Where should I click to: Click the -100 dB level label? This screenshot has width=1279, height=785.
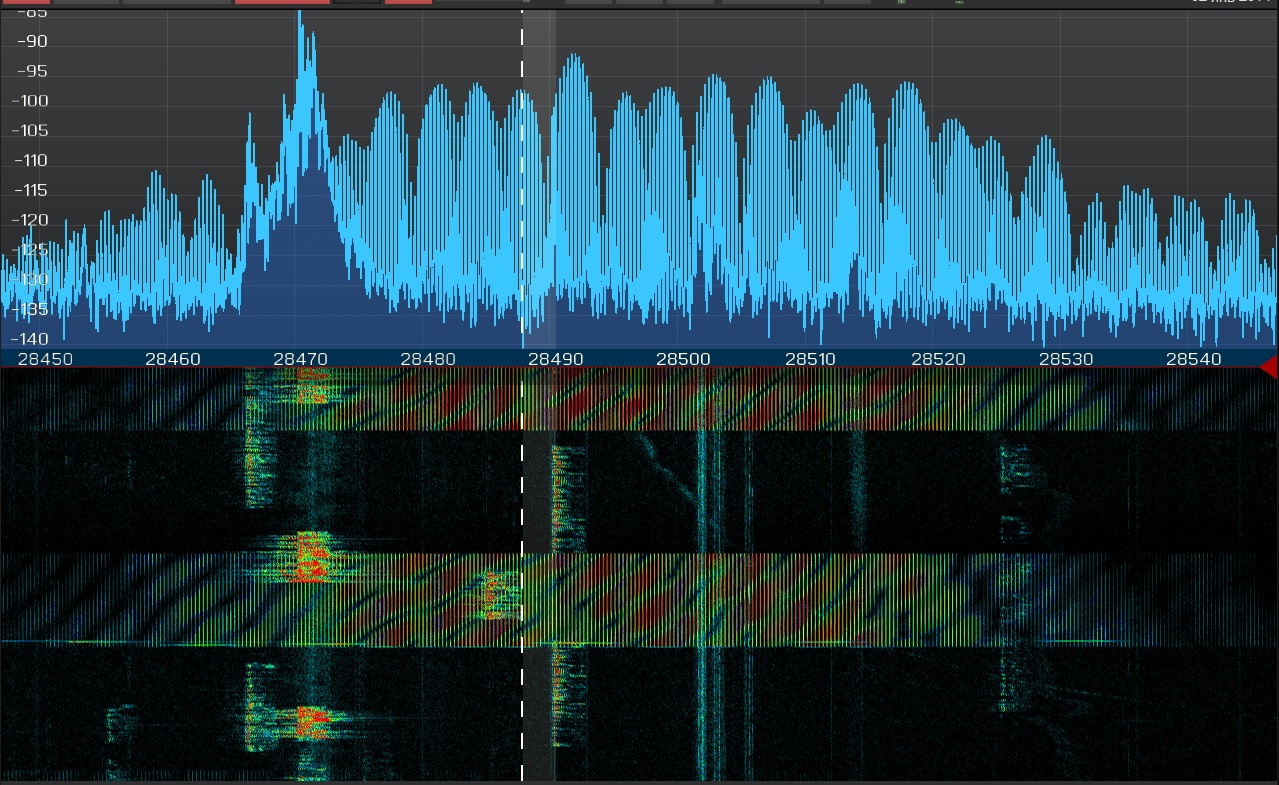coord(29,101)
